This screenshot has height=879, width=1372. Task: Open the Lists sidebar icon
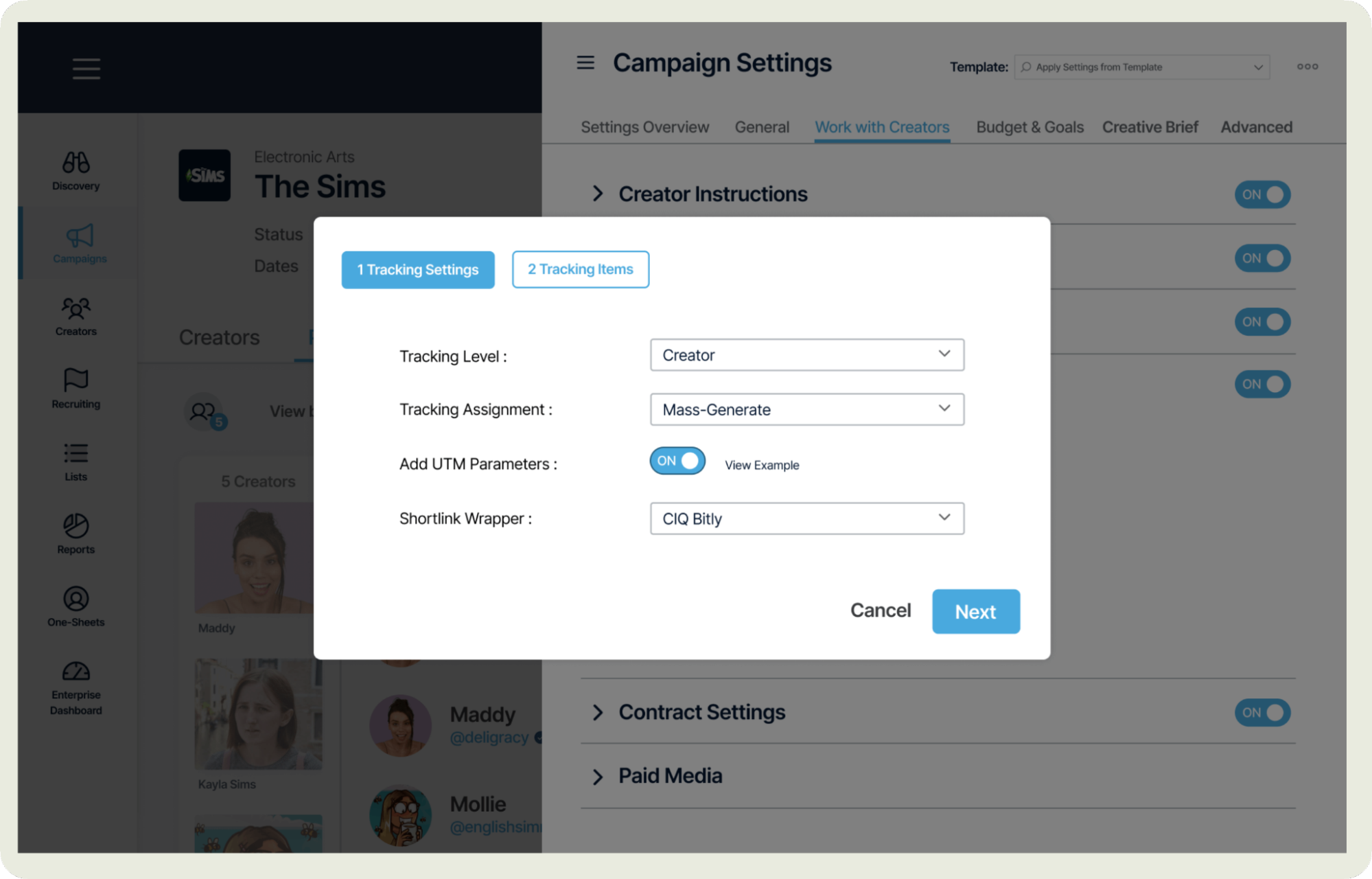(x=76, y=453)
